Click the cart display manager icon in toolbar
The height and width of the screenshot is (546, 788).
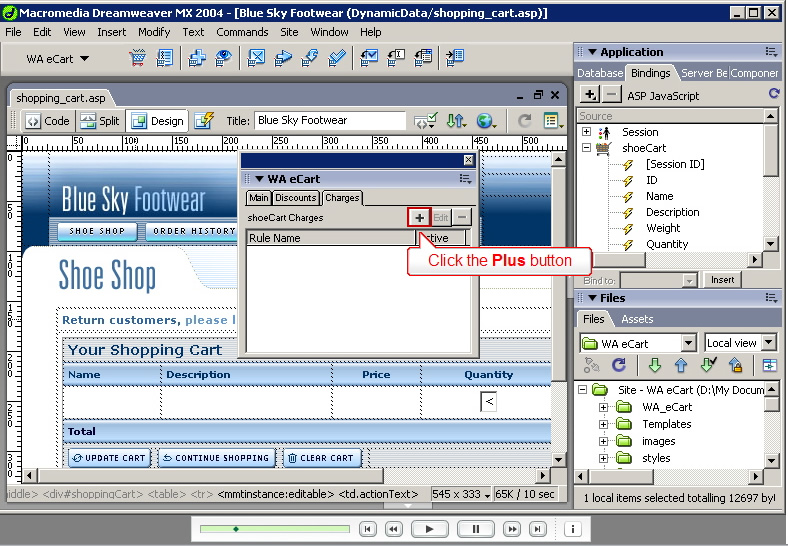point(164,58)
